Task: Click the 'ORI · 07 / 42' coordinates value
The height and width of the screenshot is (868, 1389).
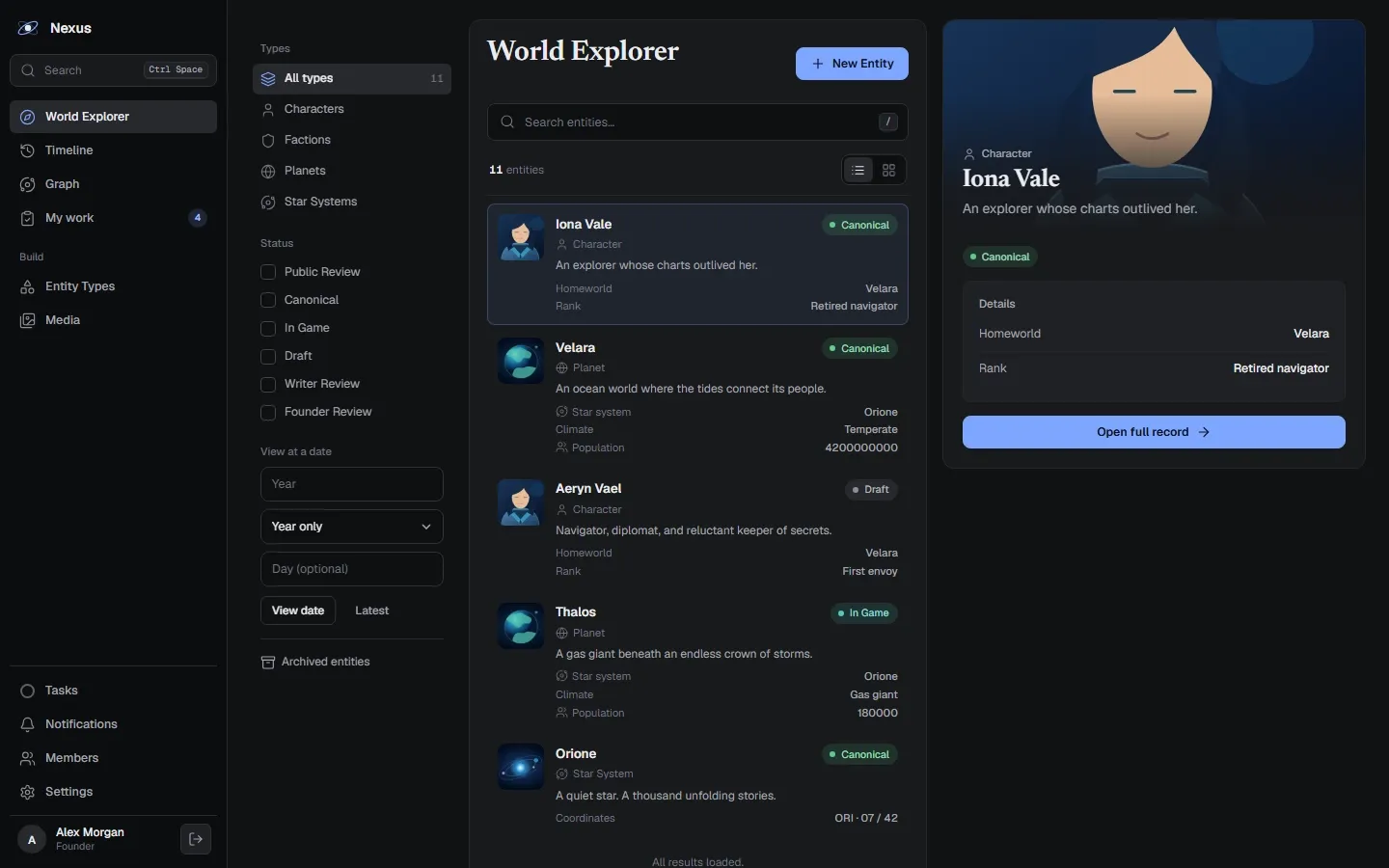Action: [x=866, y=818]
